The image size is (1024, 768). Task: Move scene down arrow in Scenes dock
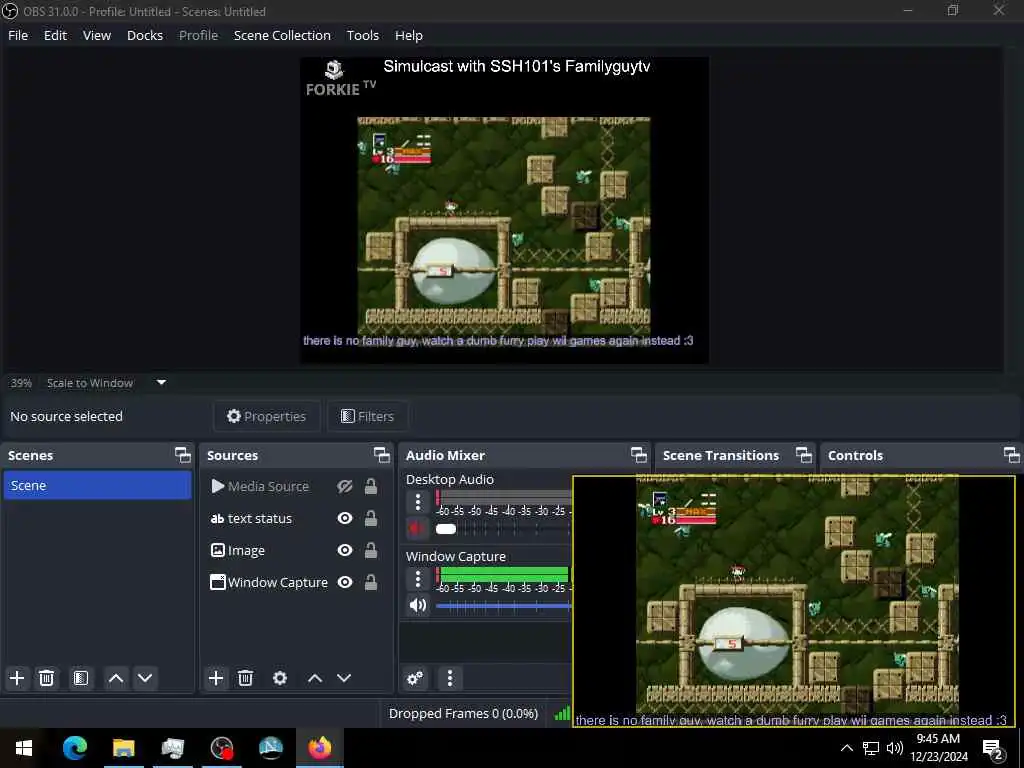tap(145, 678)
